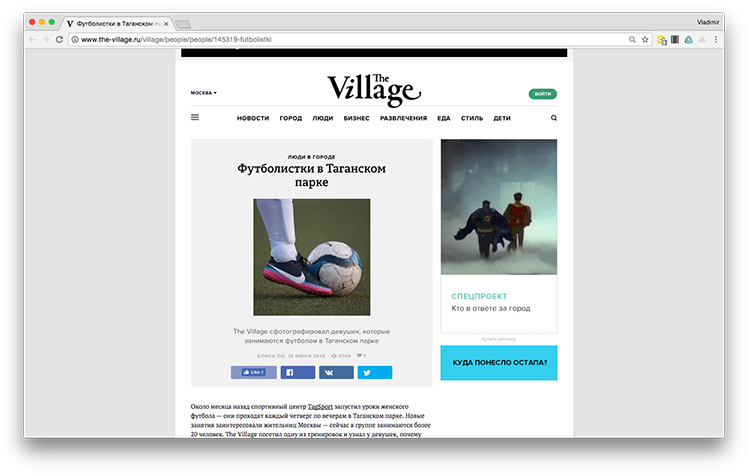Bookmark page with the star icon
The image size is (748, 474).
pyautogui.click(x=645, y=40)
